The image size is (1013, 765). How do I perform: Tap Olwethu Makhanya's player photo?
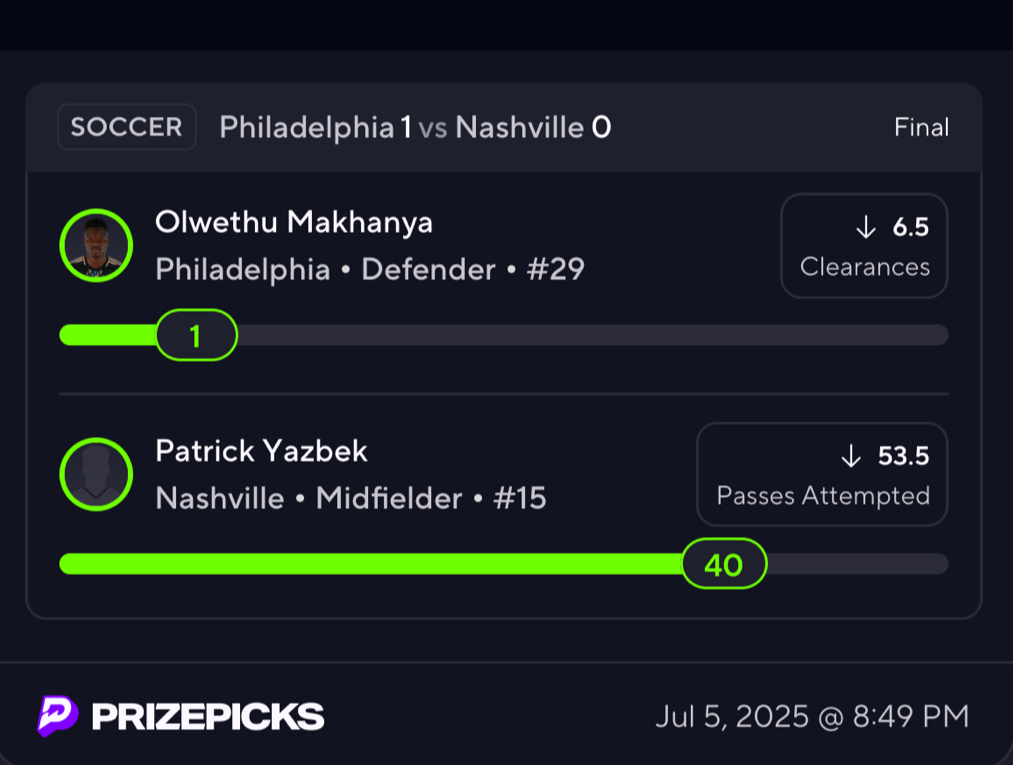coord(96,246)
